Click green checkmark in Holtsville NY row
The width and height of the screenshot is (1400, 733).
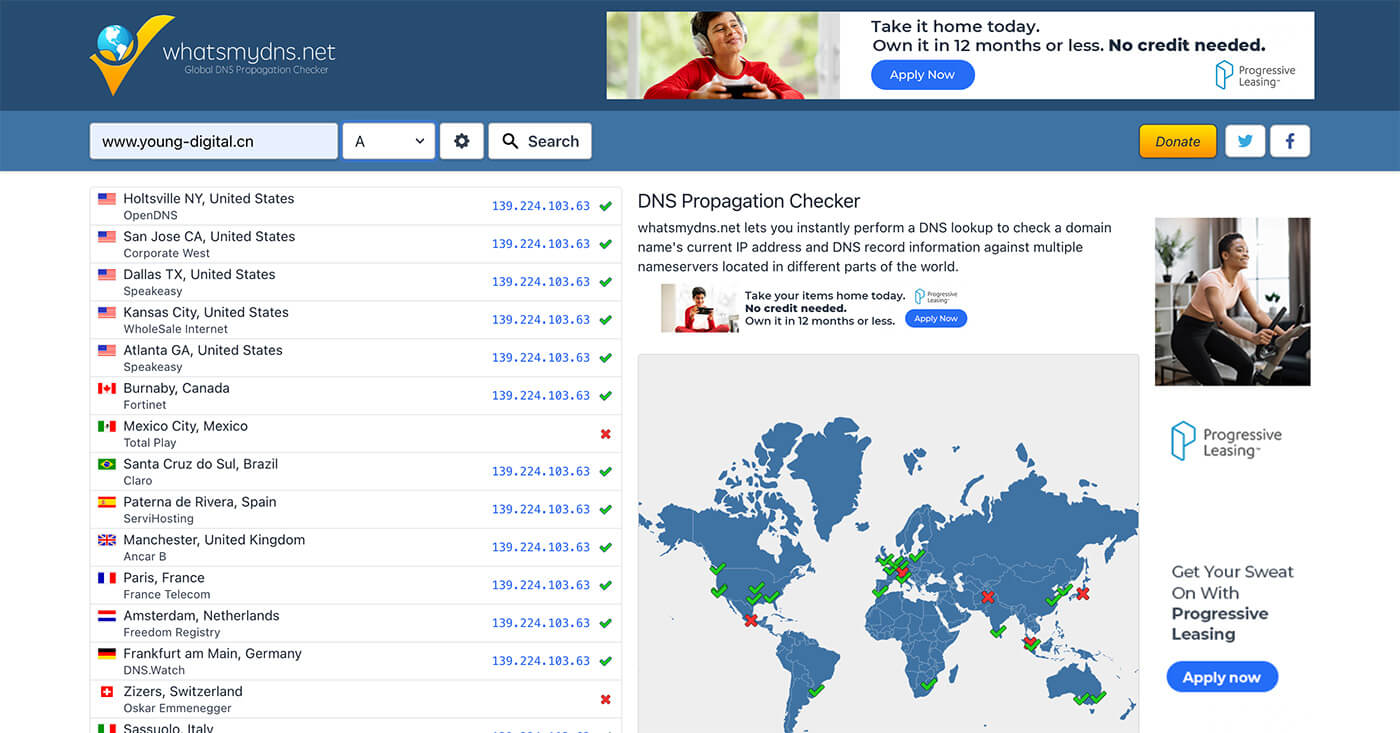[605, 206]
